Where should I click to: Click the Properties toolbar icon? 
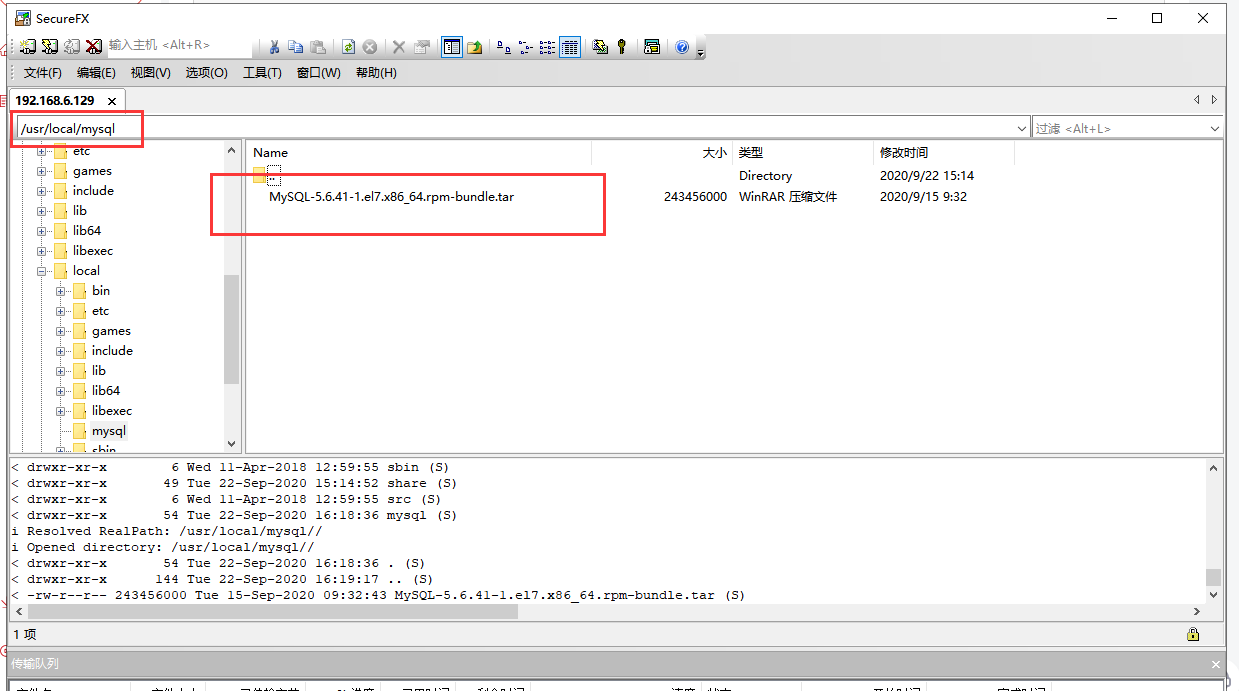point(422,46)
